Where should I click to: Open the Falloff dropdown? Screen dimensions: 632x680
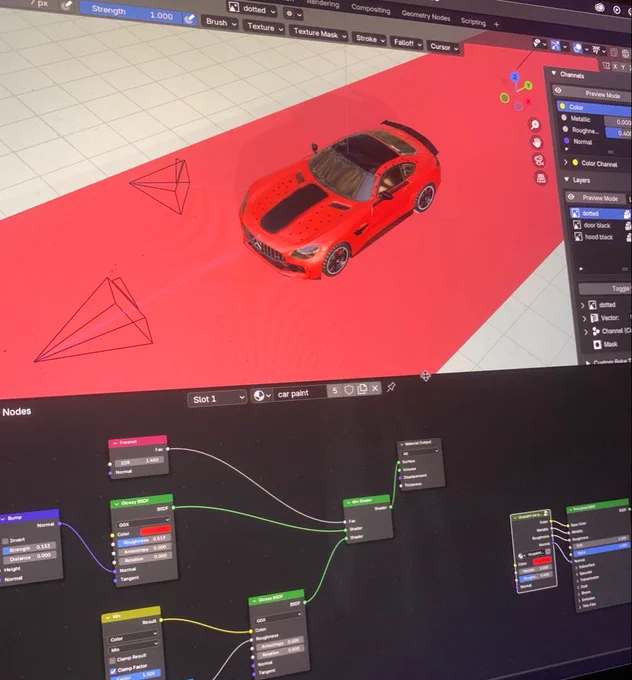click(x=407, y=43)
